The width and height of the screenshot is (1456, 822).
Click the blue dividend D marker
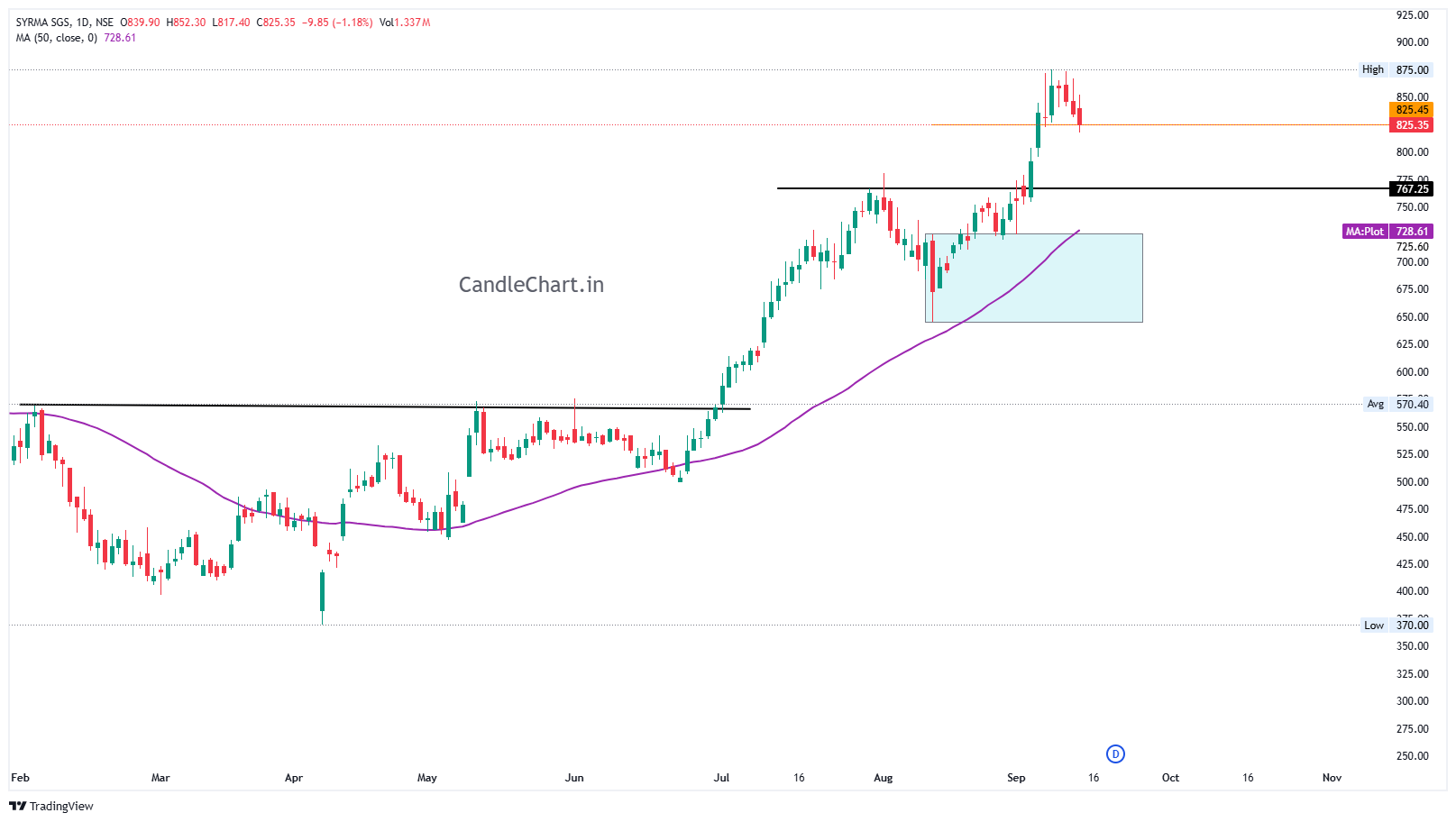click(1115, 754)
